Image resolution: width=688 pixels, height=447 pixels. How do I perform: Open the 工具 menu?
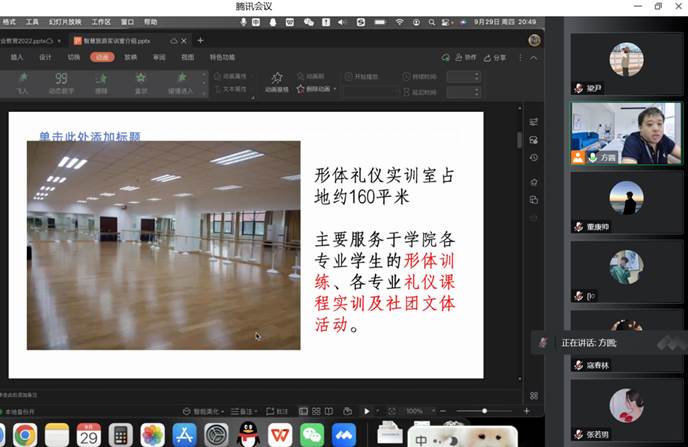[x=32, y=22]
